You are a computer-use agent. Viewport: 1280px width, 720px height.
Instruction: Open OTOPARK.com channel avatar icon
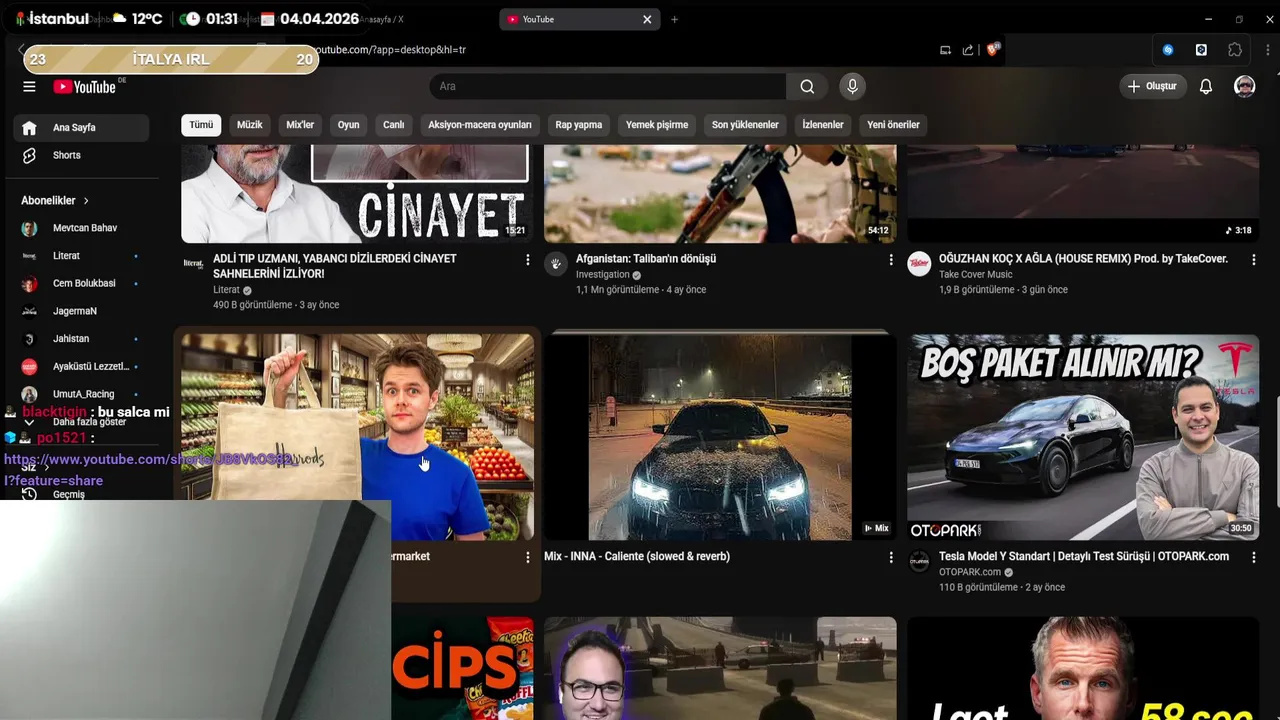(x=919, y=561)
